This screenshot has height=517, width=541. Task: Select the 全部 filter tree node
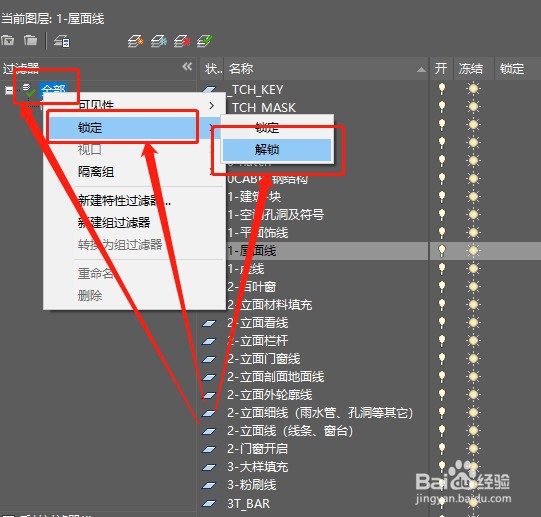(53, 90)
